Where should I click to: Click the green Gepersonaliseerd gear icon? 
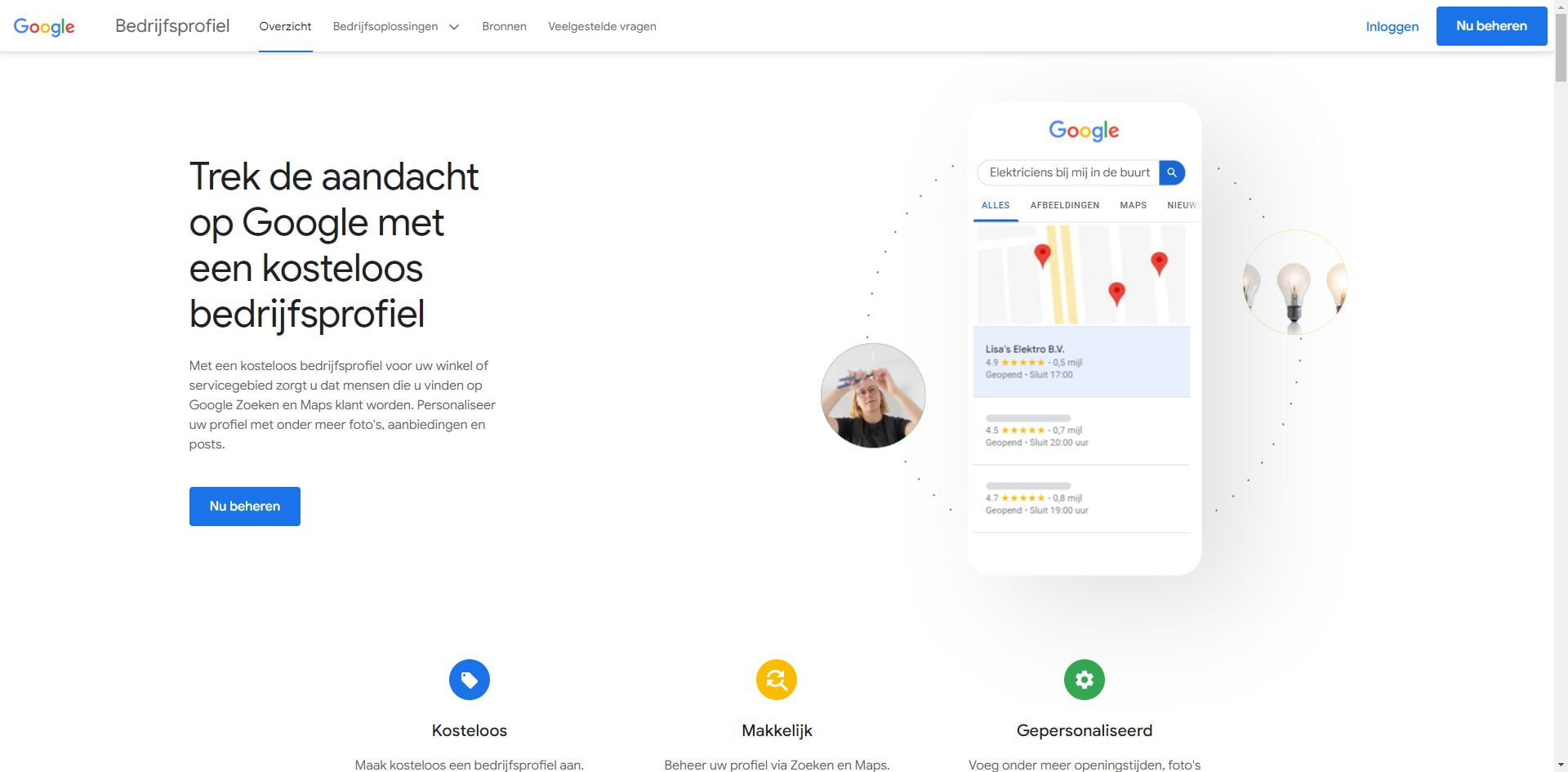pyautogui.click(x=1084, y=680)
